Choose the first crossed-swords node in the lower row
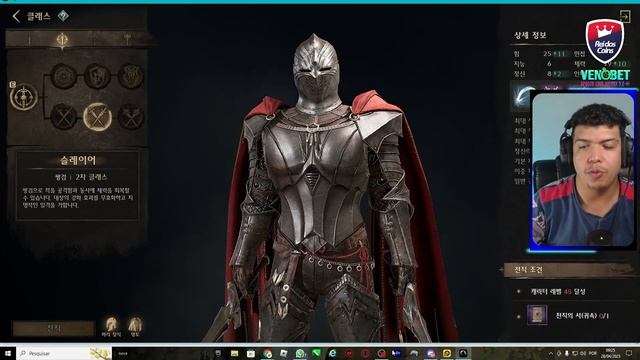 click(x=63, y=117)
